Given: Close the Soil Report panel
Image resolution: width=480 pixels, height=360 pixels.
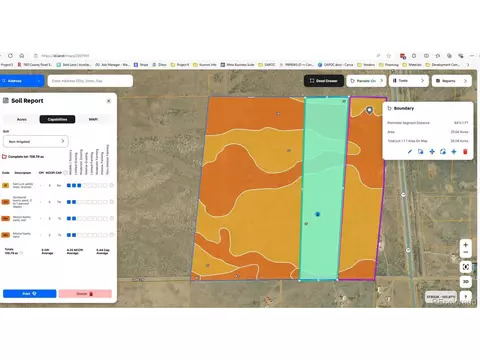Looking at the screenshot, I should [109, 101].
